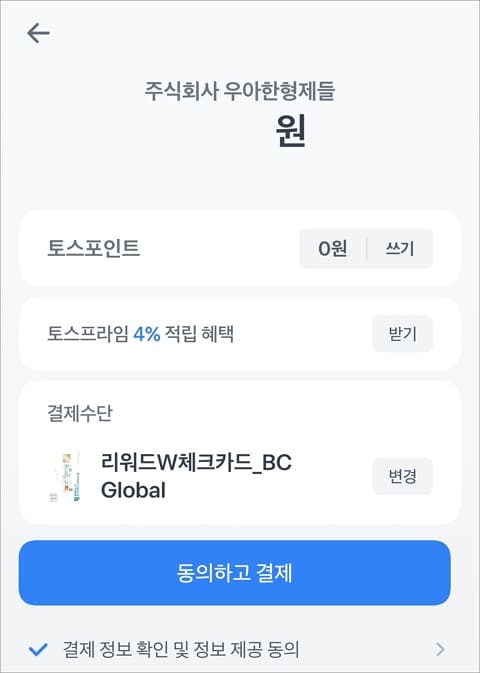
Task: Click the divider between 0원 and 쓰기
Action: coord(367,249)
